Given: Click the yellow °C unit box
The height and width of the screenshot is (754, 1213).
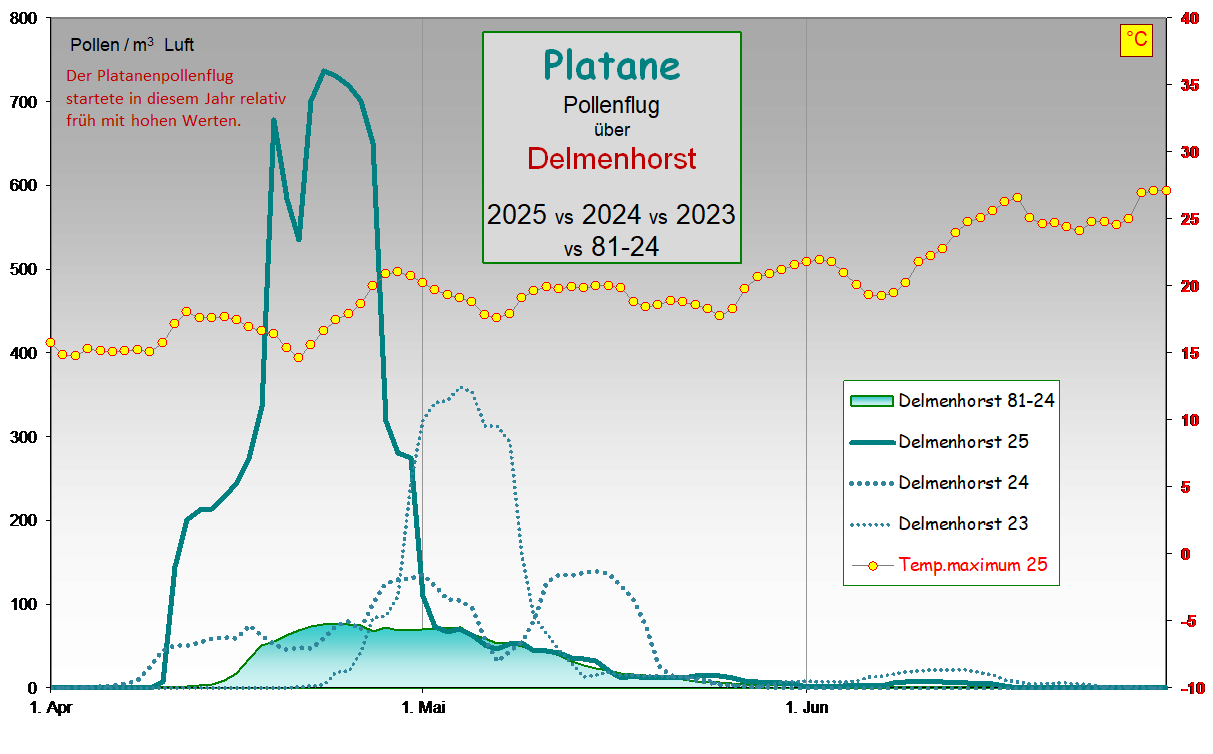Looking at the screenshot, I should (1136, 40).
